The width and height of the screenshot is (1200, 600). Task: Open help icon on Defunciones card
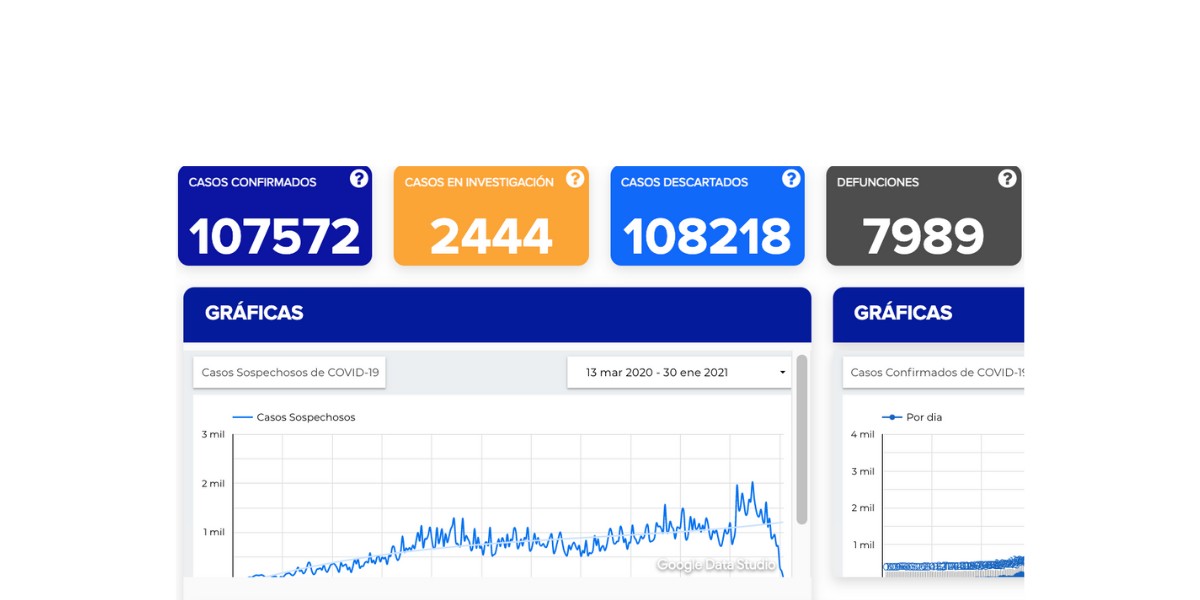coord(1007,179)
